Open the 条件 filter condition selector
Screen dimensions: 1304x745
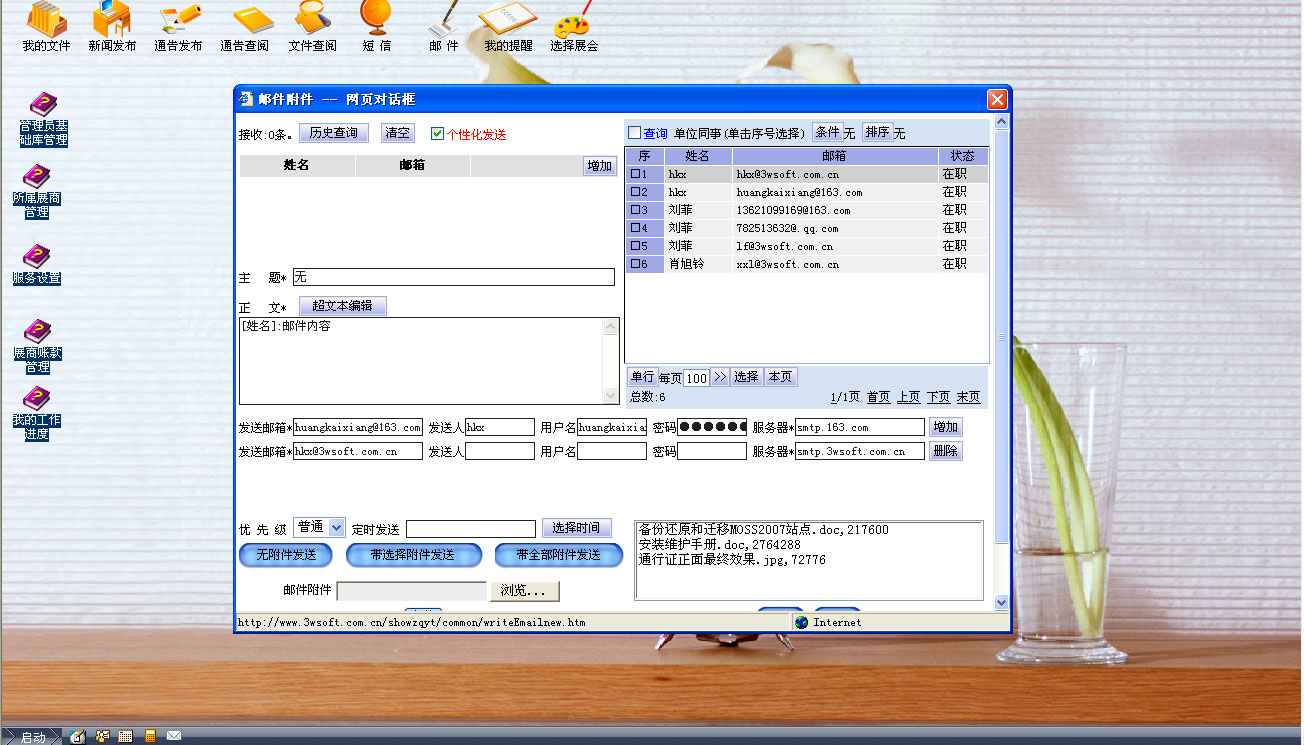(826, 132)
